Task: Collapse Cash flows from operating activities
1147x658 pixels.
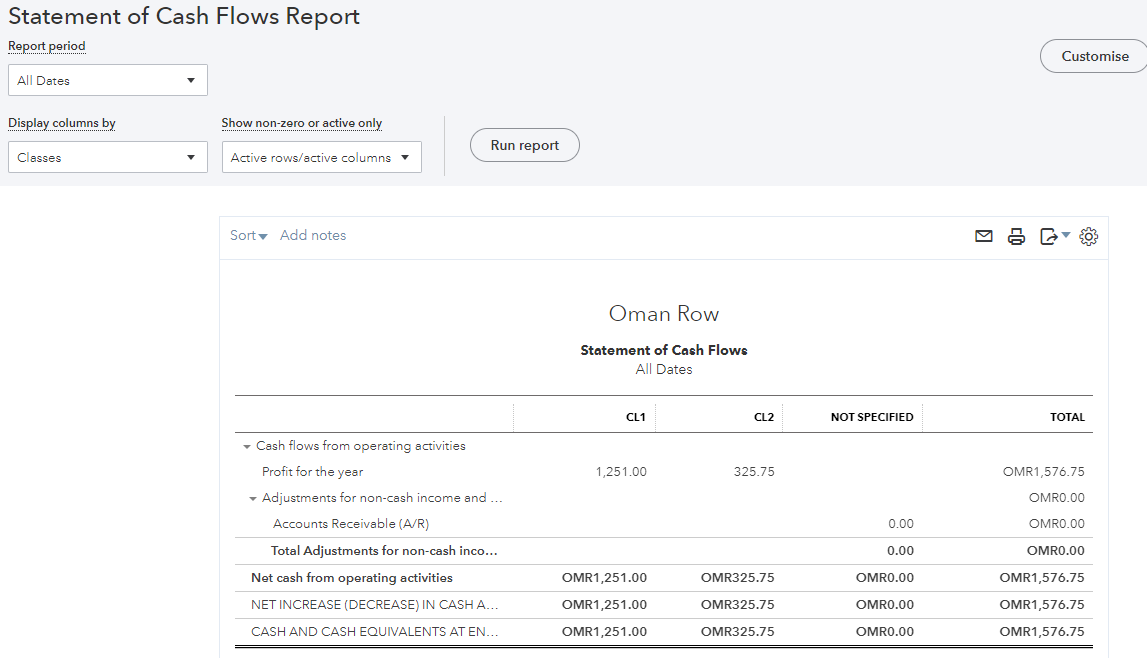Action: coord(247,447)
